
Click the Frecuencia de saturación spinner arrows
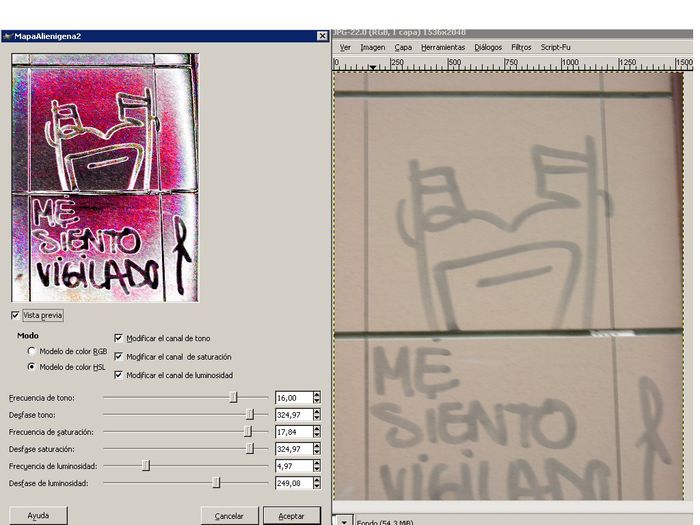[317, 432]
